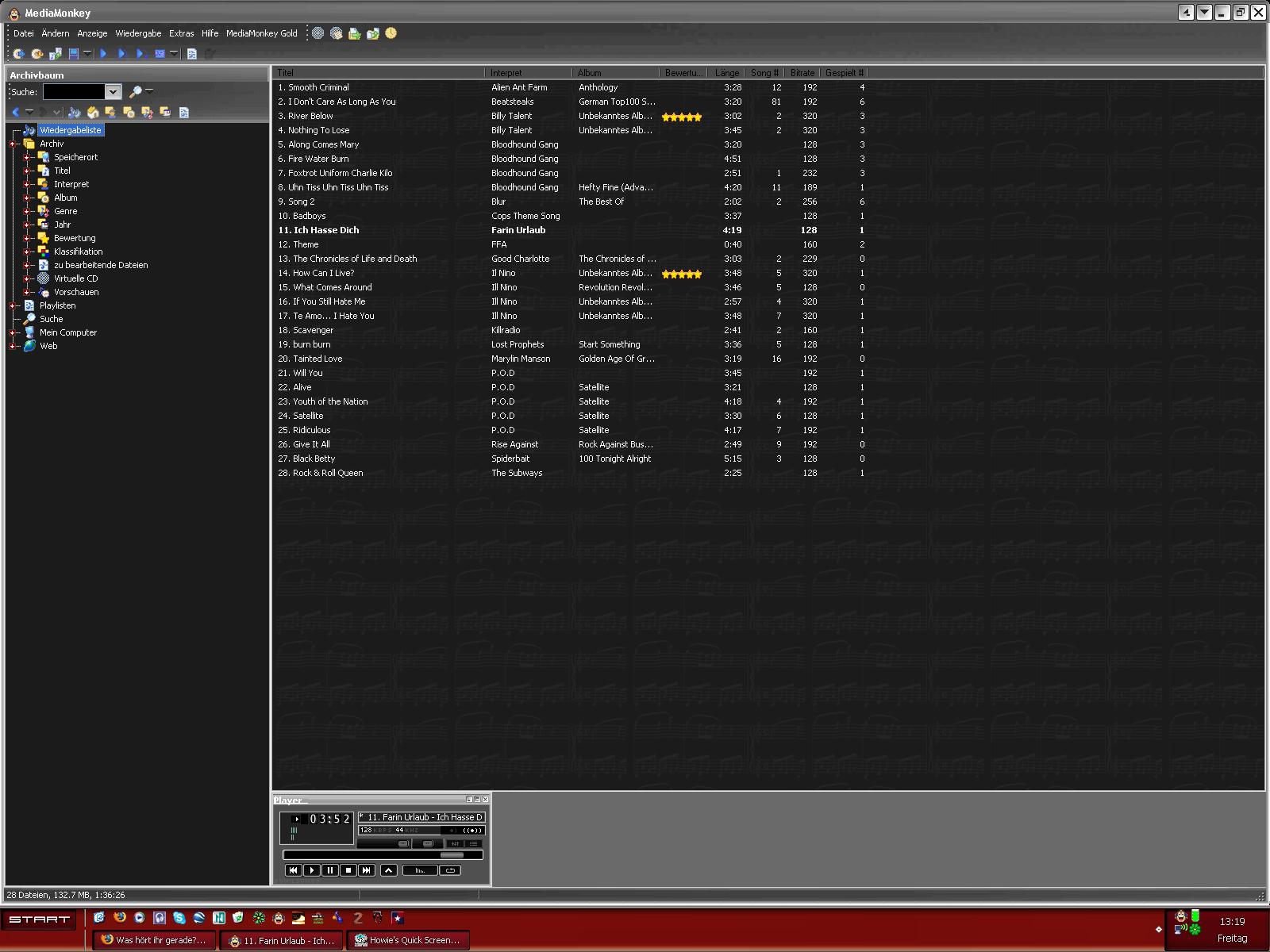Open the Wiedergabe menu

[x=138, y=33]
